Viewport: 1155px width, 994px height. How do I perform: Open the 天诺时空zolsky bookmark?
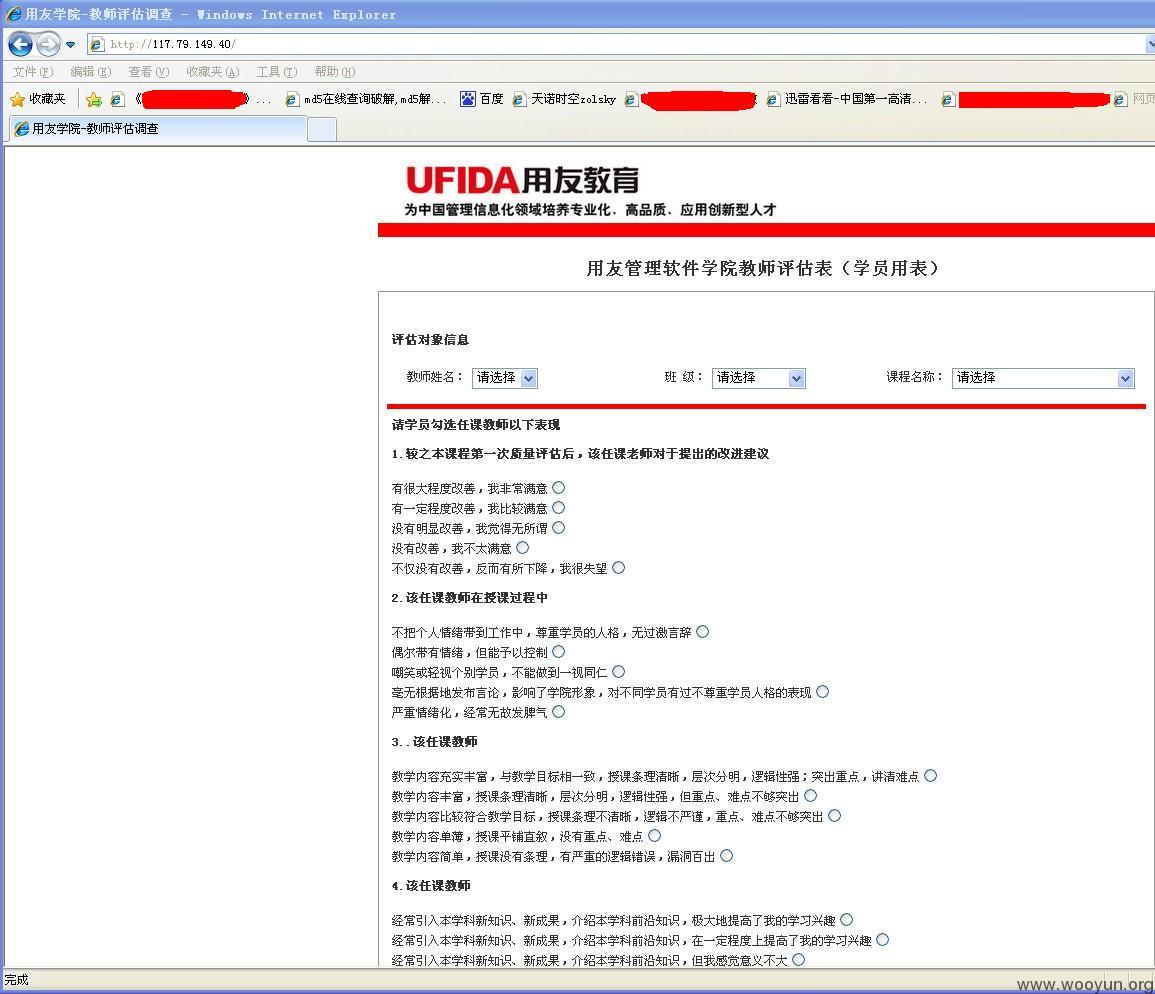point(564,99)
